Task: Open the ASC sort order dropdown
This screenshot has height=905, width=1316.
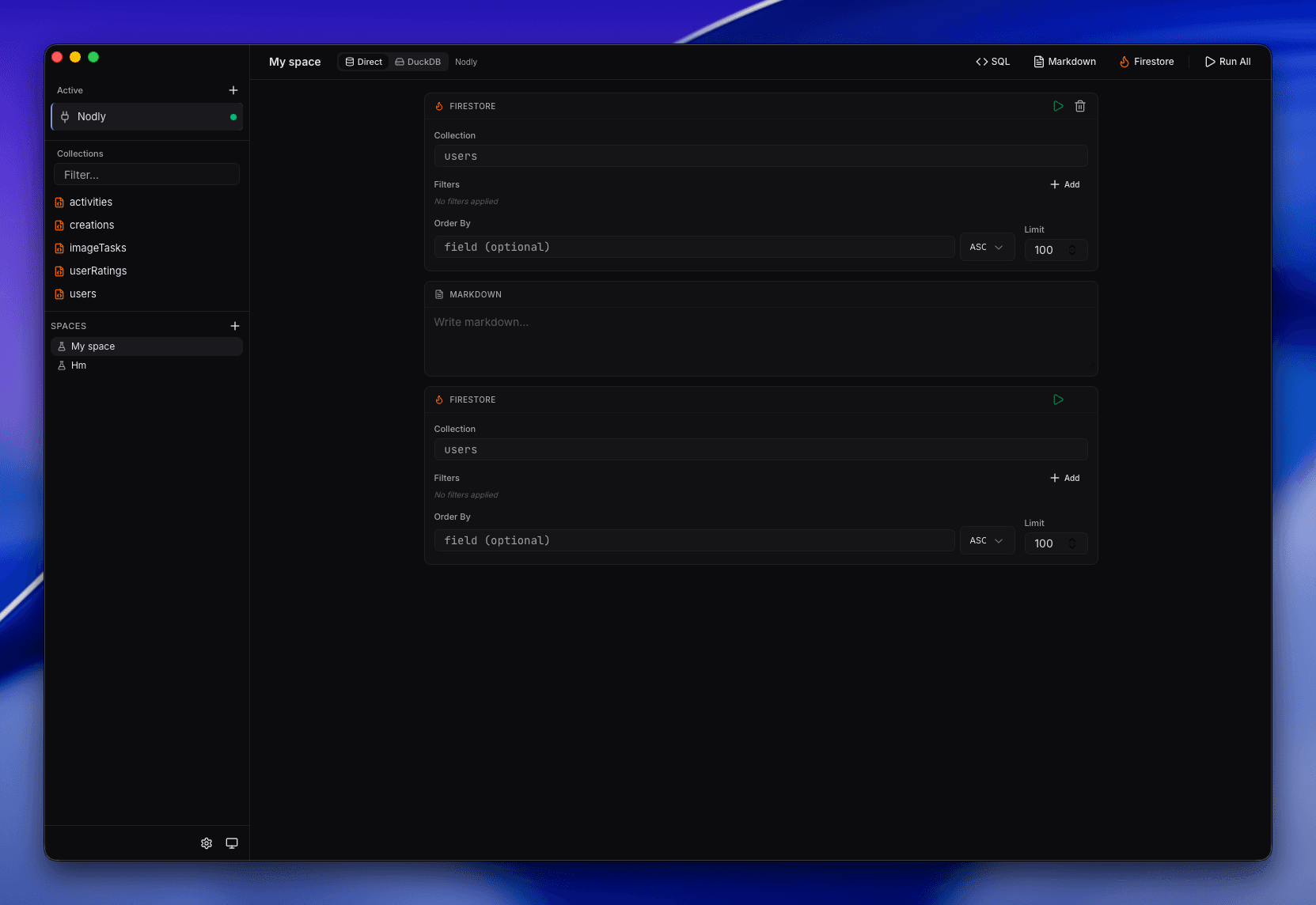Action: tap(987, 247)
